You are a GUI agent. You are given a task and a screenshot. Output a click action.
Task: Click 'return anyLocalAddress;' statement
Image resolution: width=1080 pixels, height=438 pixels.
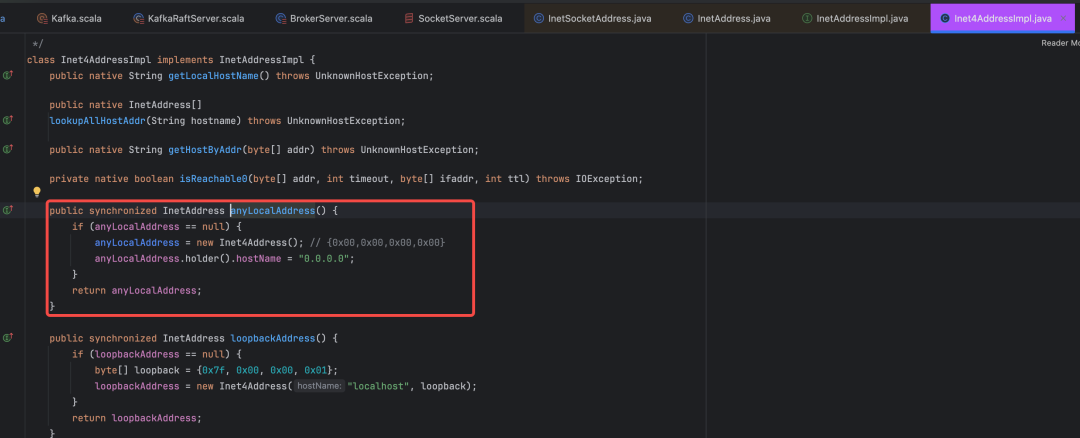point(137,290)
